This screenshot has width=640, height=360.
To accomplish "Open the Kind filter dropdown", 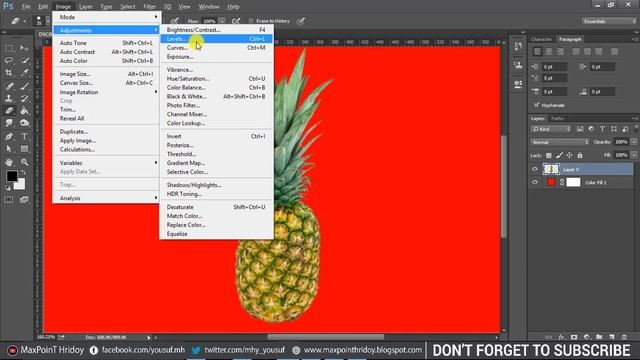I will tap(551, 129).
